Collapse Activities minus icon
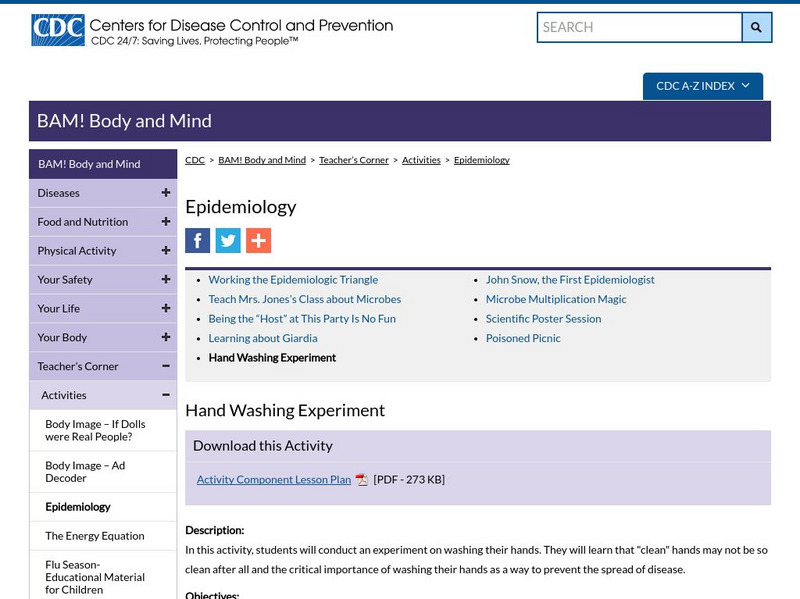Viewport: 800px width, 599px height. click(166, 395)
